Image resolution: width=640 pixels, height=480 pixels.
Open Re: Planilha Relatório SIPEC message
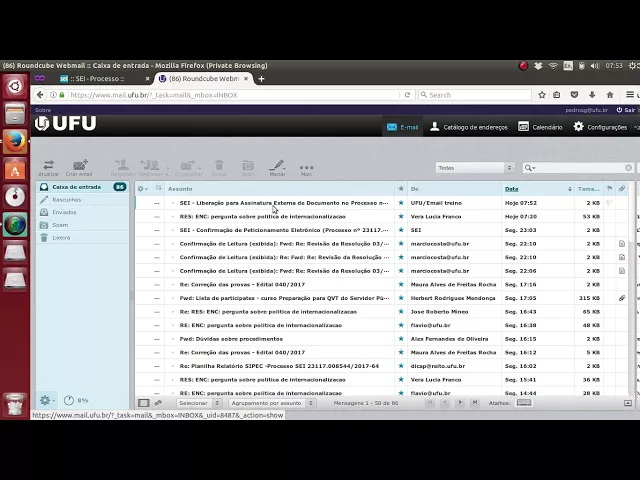pyautogui.click(x=279, y=366)
